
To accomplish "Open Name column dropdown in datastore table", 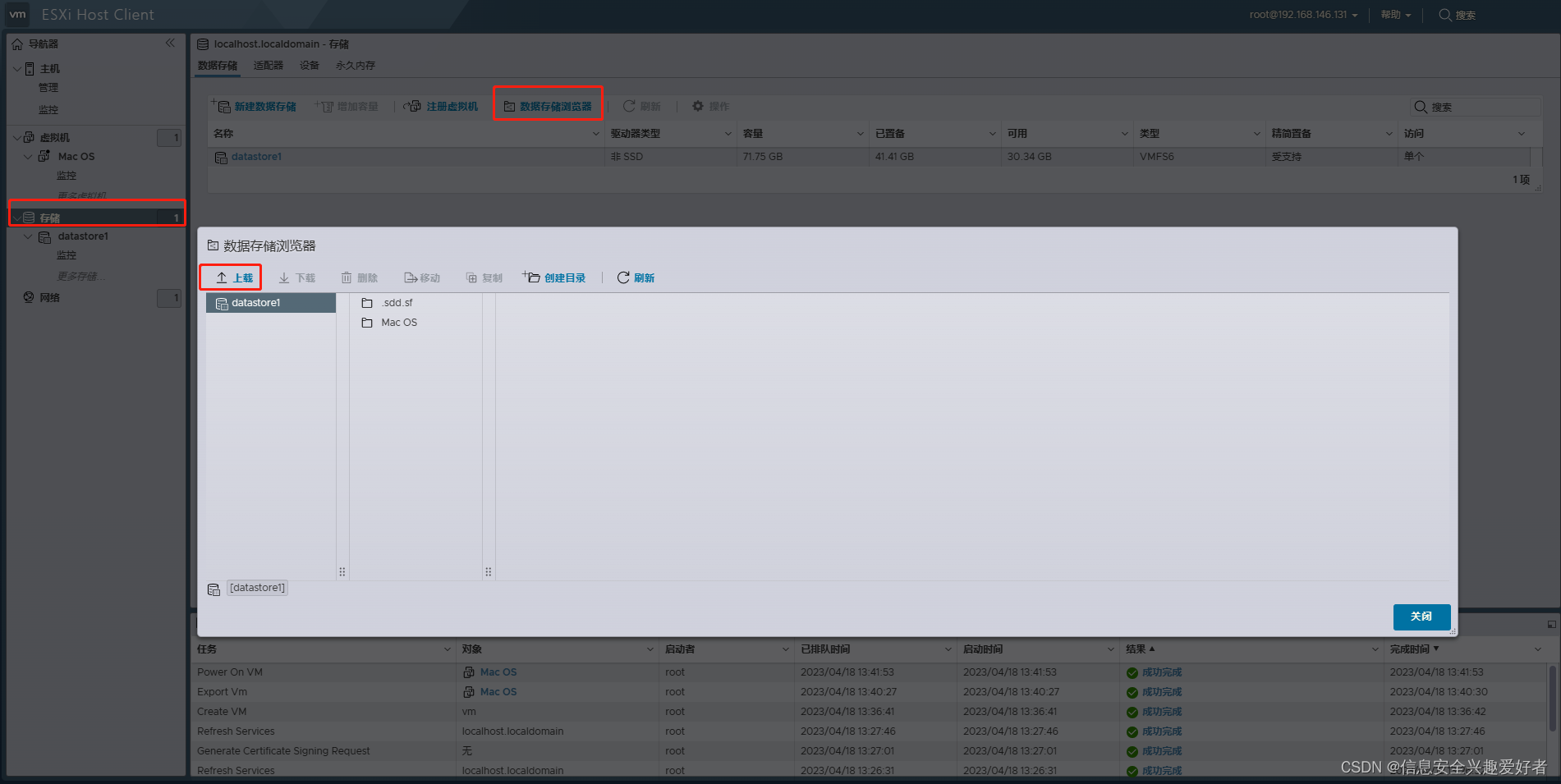I will click(x=596, y=134).
